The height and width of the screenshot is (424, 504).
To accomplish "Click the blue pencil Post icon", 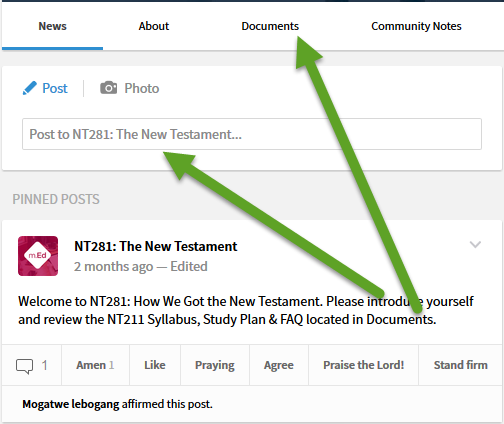I will 29,88.
